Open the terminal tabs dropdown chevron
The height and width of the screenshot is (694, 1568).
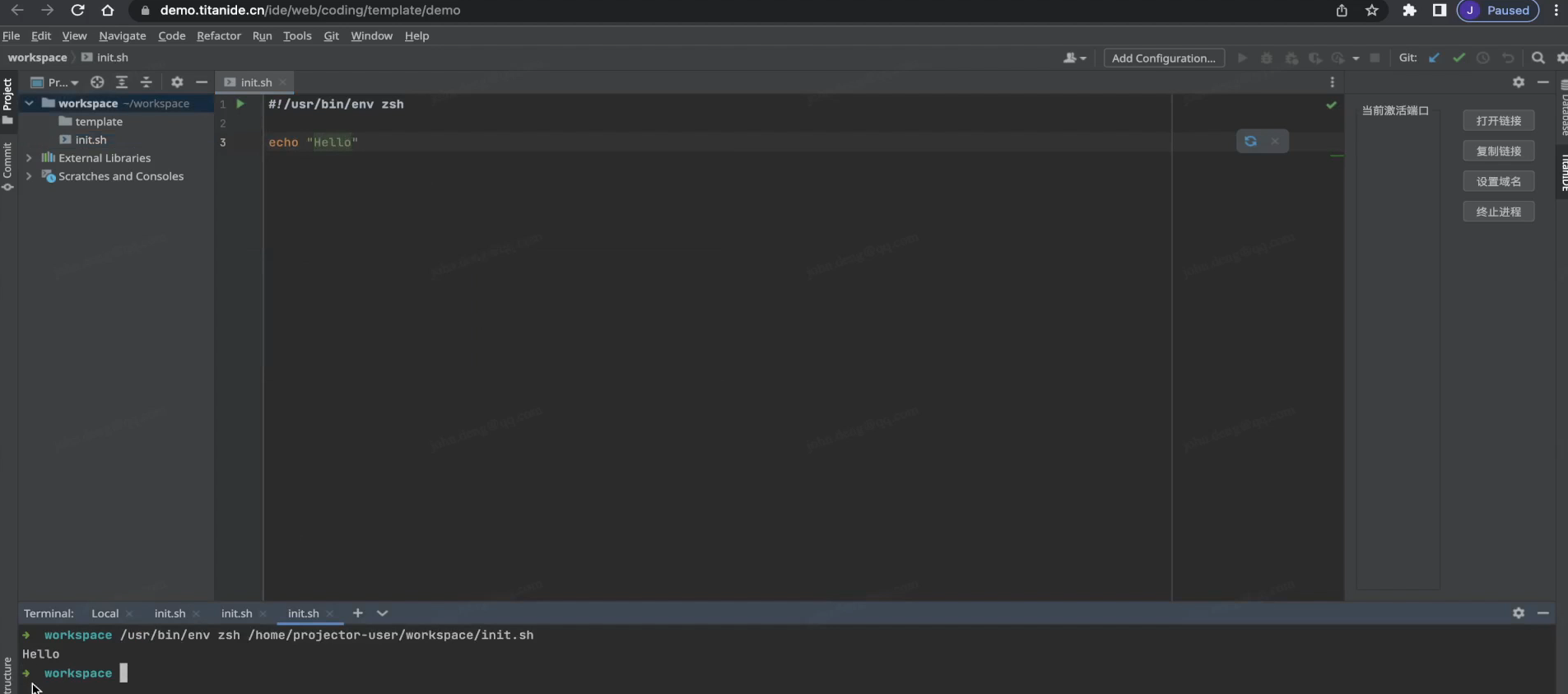pos(382,613)
